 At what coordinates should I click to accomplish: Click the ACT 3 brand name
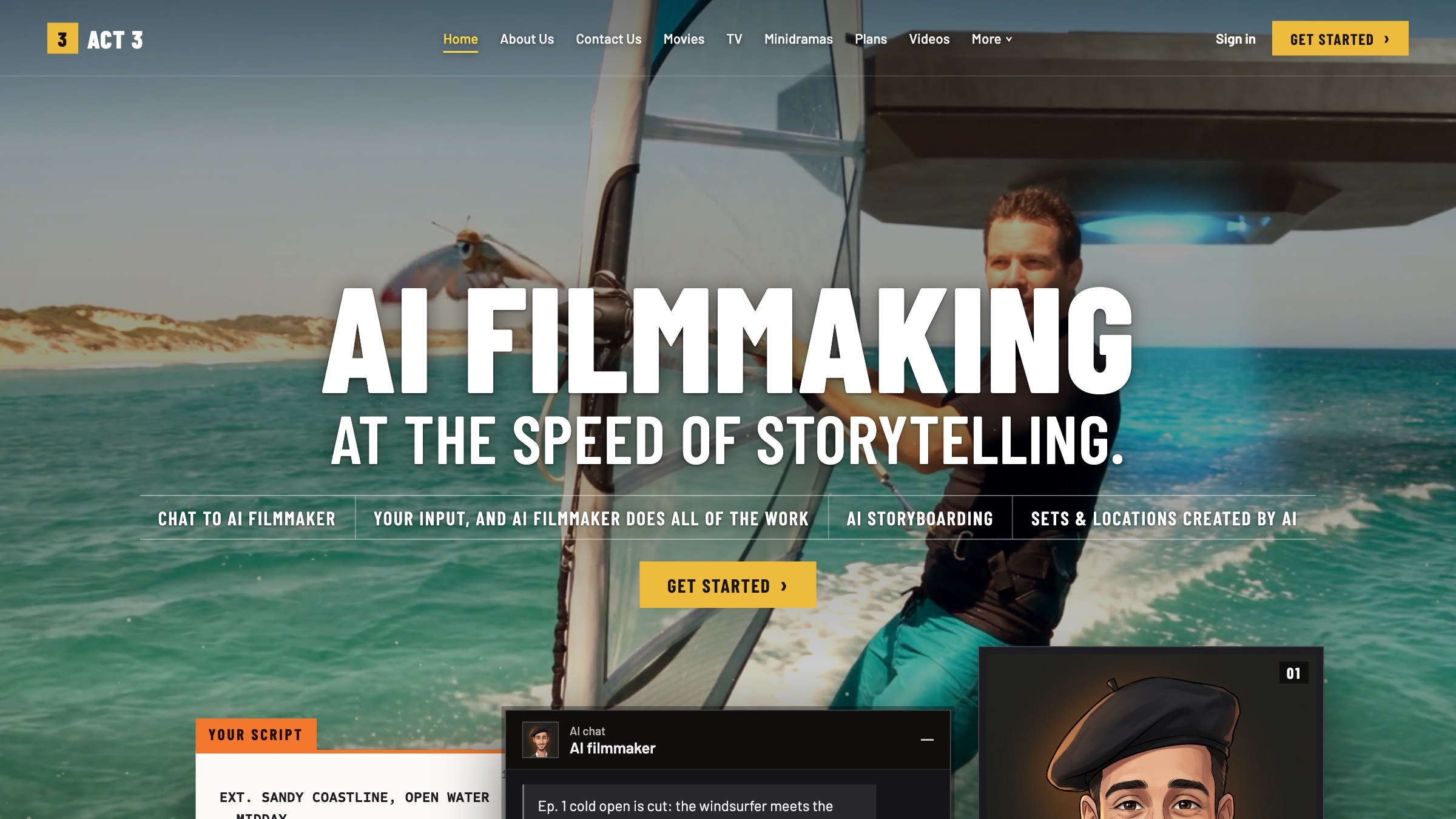(x=115, y=40)
